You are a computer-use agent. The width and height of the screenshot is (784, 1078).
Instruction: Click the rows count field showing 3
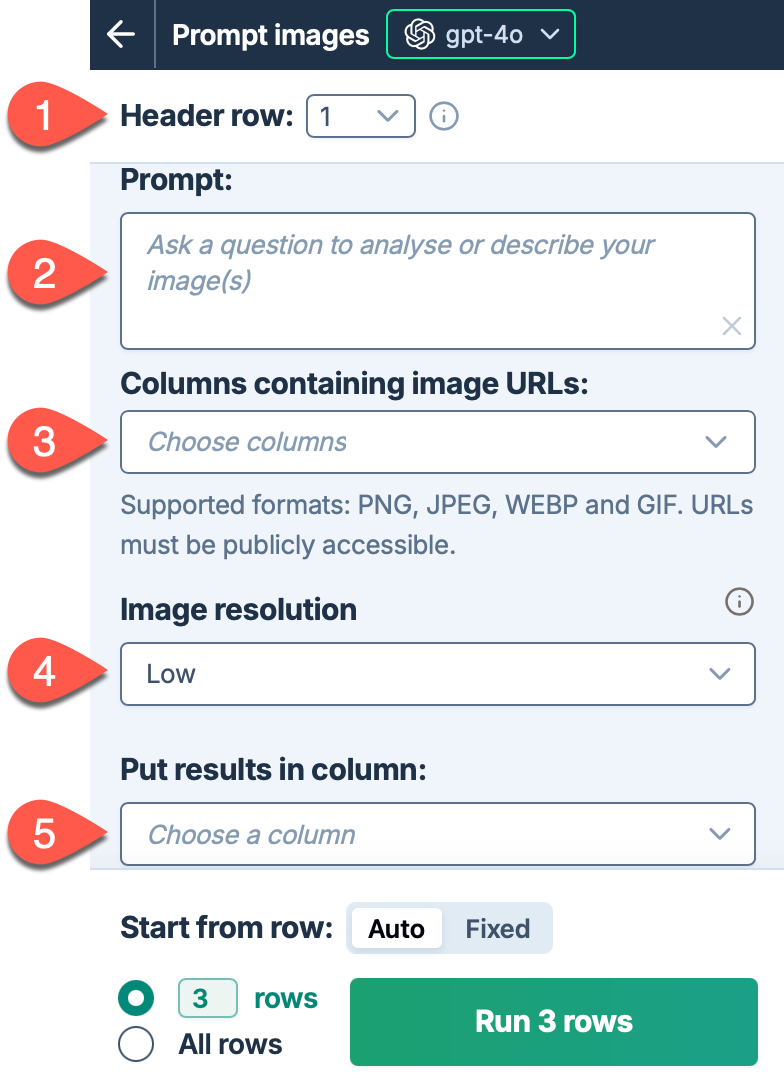point(207,997)
